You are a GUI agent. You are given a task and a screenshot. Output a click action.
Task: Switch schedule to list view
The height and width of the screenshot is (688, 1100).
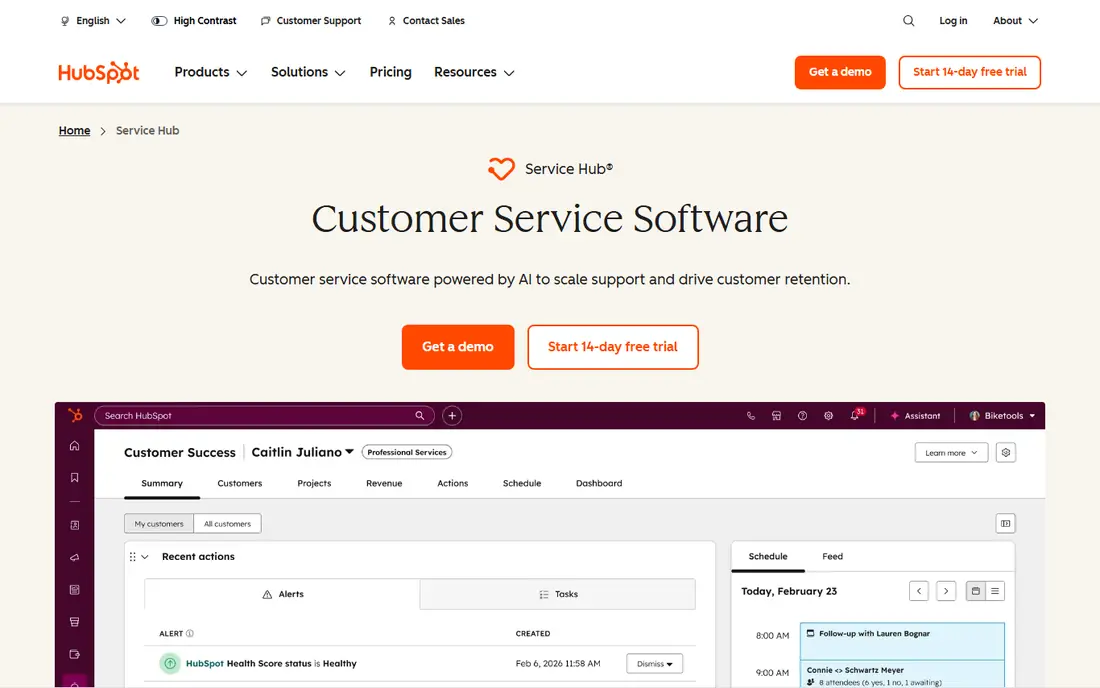pyautogui.click(x=995, y=591)
